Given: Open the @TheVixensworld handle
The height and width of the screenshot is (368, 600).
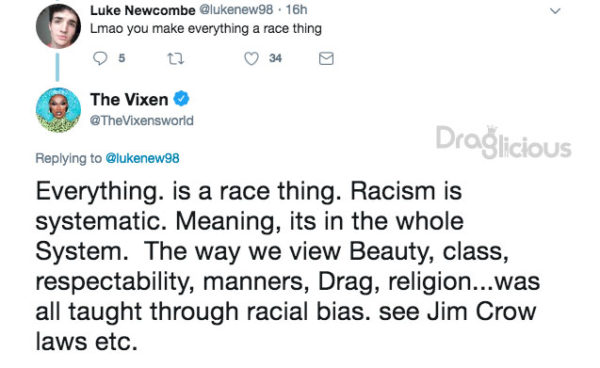Looking at the screenshot, I should coord(142,120).
